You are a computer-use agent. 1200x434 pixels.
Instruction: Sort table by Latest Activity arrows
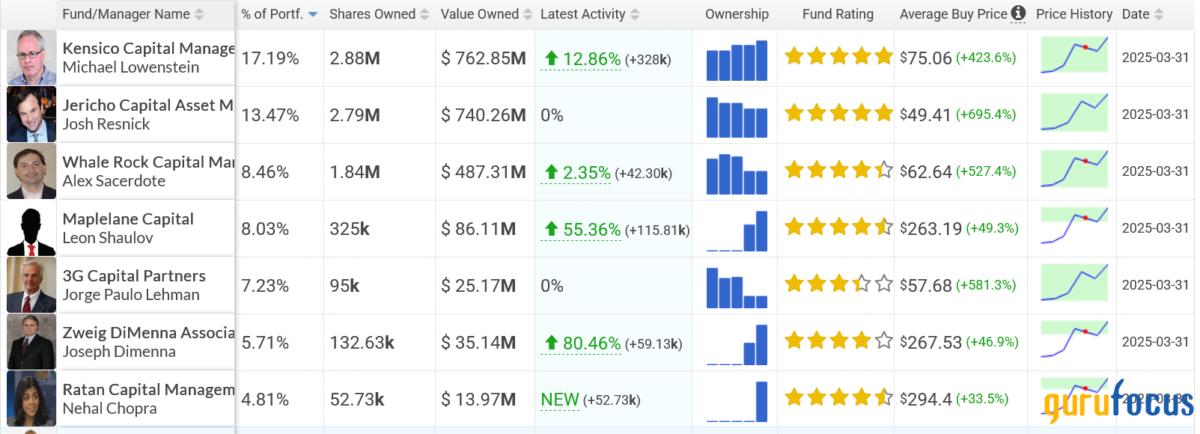pyautogui.click(x=636, y=14)
